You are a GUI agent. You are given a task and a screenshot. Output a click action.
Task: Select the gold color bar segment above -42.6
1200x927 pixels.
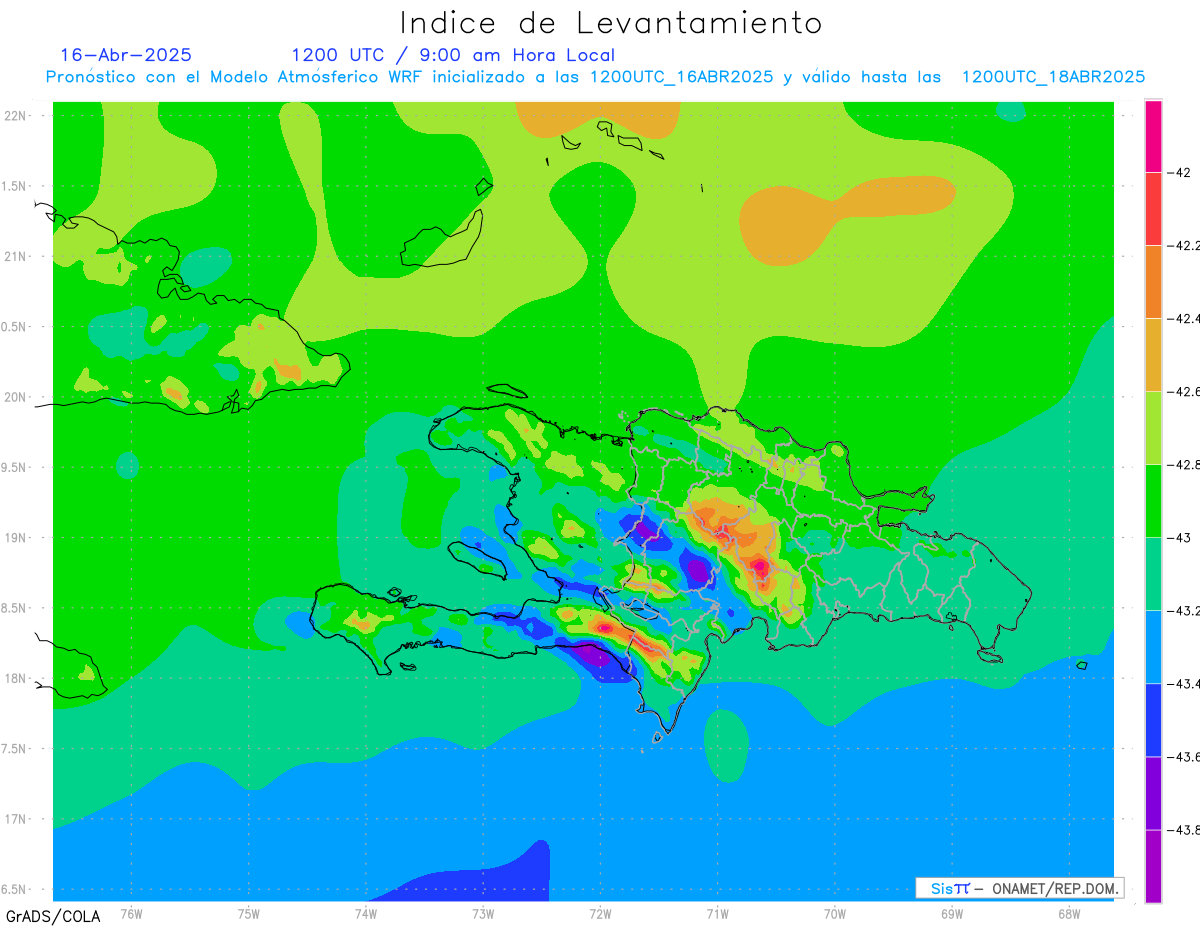pyautogui.click(x=1153, y=354)
